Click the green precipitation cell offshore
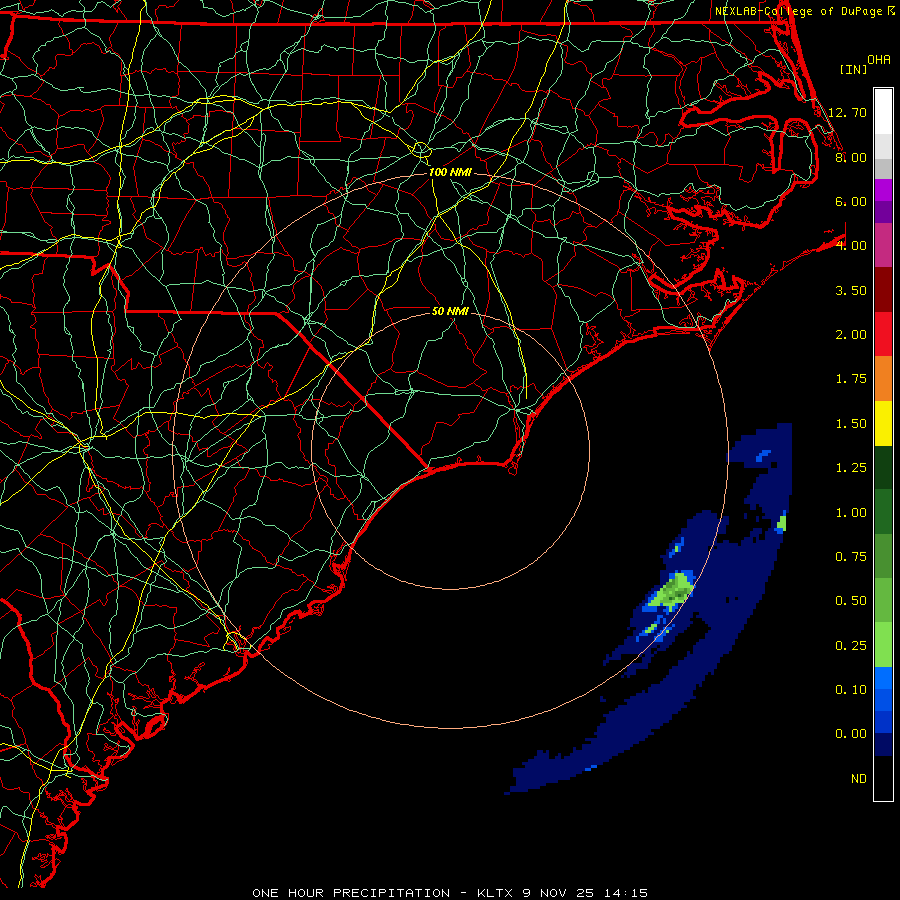 pos(674,591)
